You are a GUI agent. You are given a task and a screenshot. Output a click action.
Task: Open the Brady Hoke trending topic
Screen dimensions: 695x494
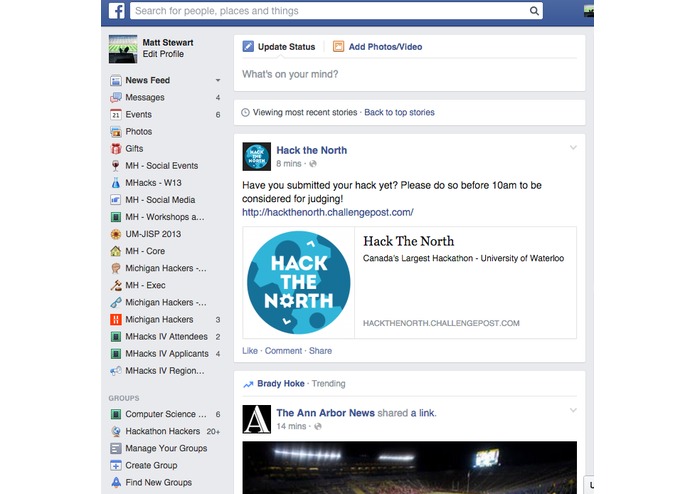[x=281, y=384]
